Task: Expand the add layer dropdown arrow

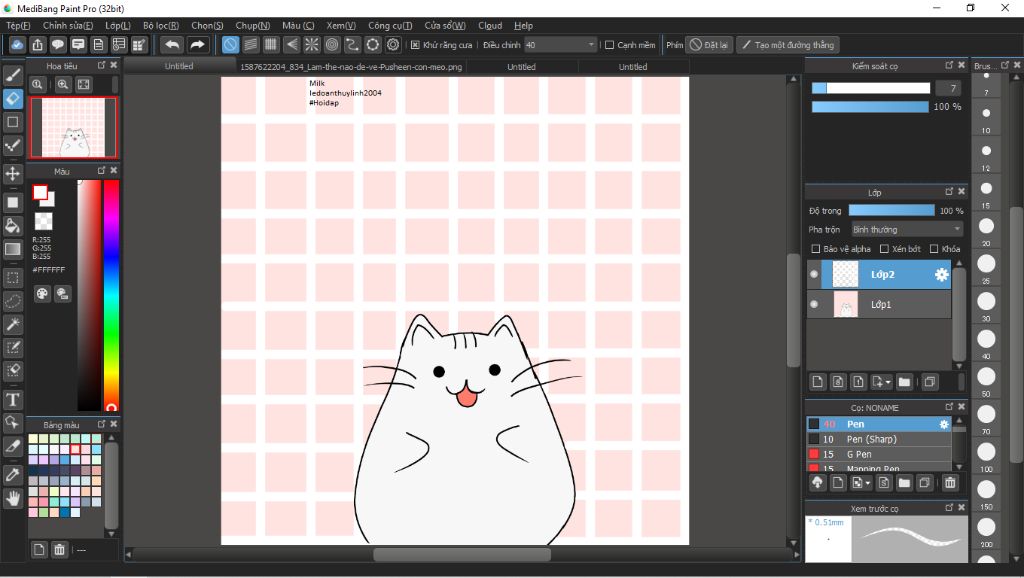Action: [x=888, y=383]
